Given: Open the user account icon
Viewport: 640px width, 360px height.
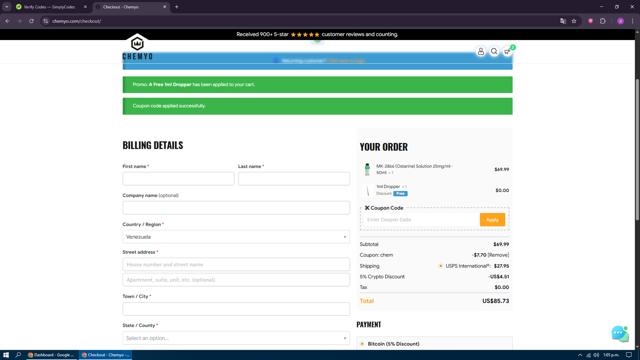Looking at the screenshot, I should [480, 51].
